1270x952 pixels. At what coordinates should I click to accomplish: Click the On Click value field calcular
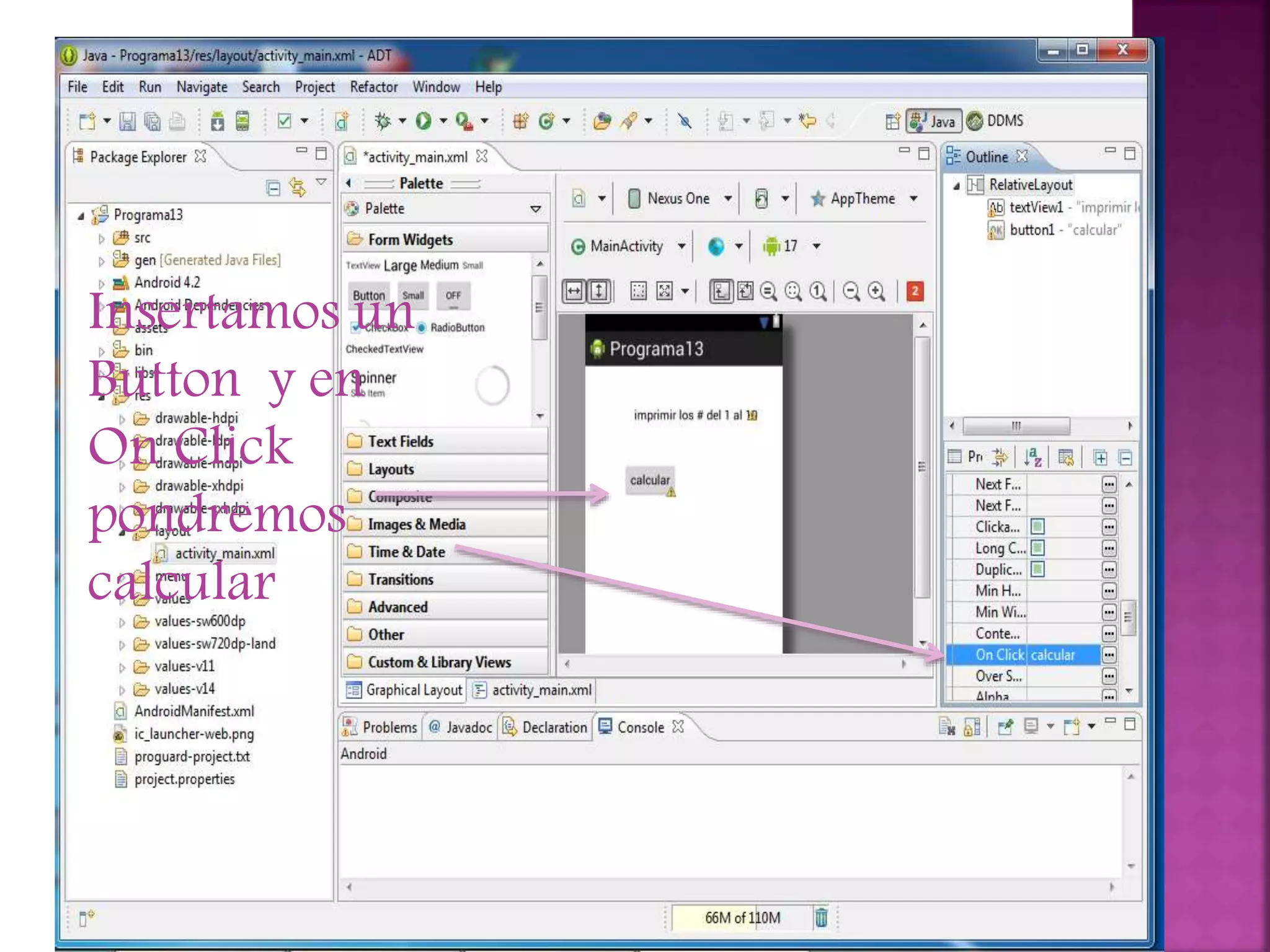pyautogui.click(x=1064, y=654)
